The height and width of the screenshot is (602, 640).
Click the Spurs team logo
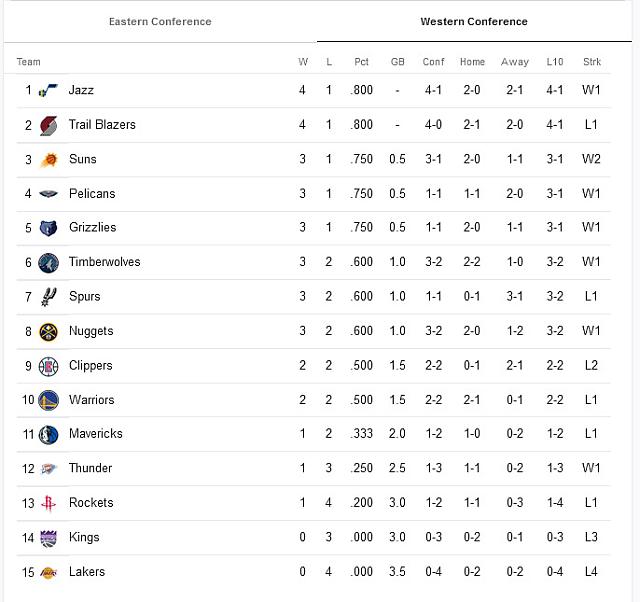pyautogui.click(x=48, y=297)
